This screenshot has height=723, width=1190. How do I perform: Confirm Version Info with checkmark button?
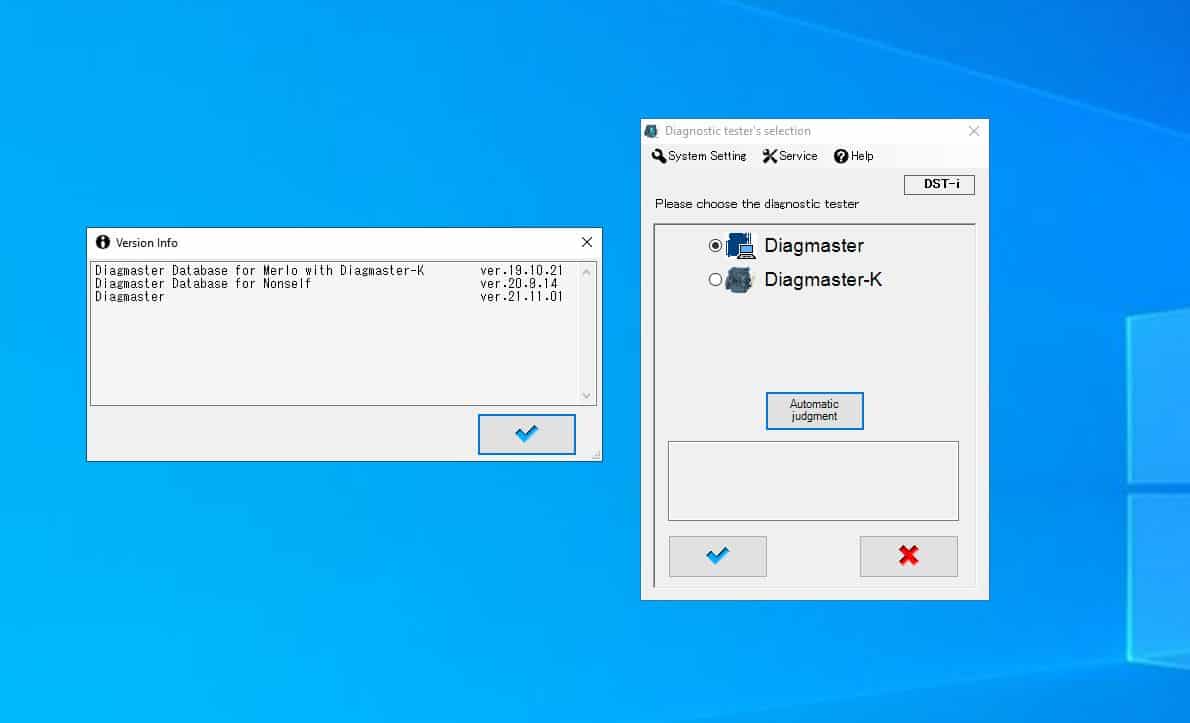click(527, 434)
